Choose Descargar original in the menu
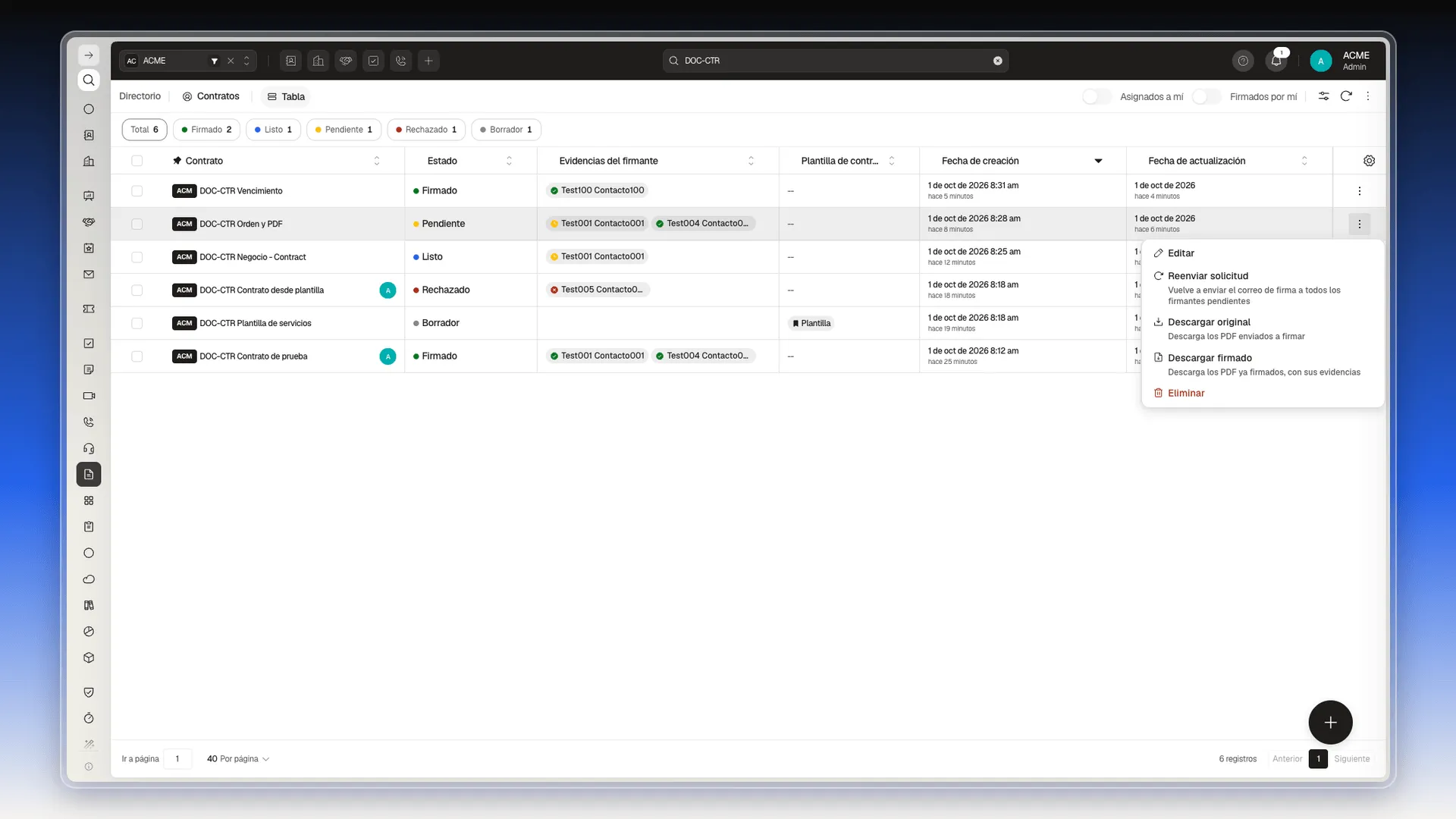This screenshot has height=819, width=1456. (1262, 329)
